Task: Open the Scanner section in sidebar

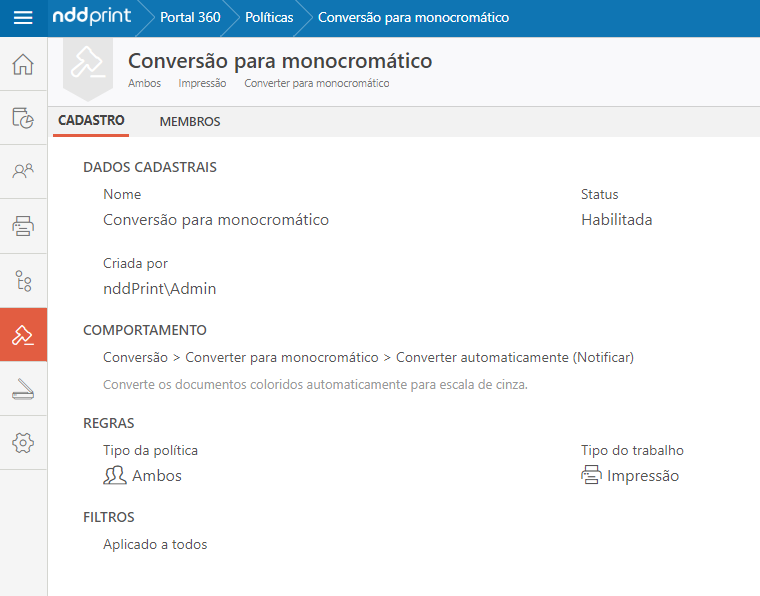Action: pos(23,389)
